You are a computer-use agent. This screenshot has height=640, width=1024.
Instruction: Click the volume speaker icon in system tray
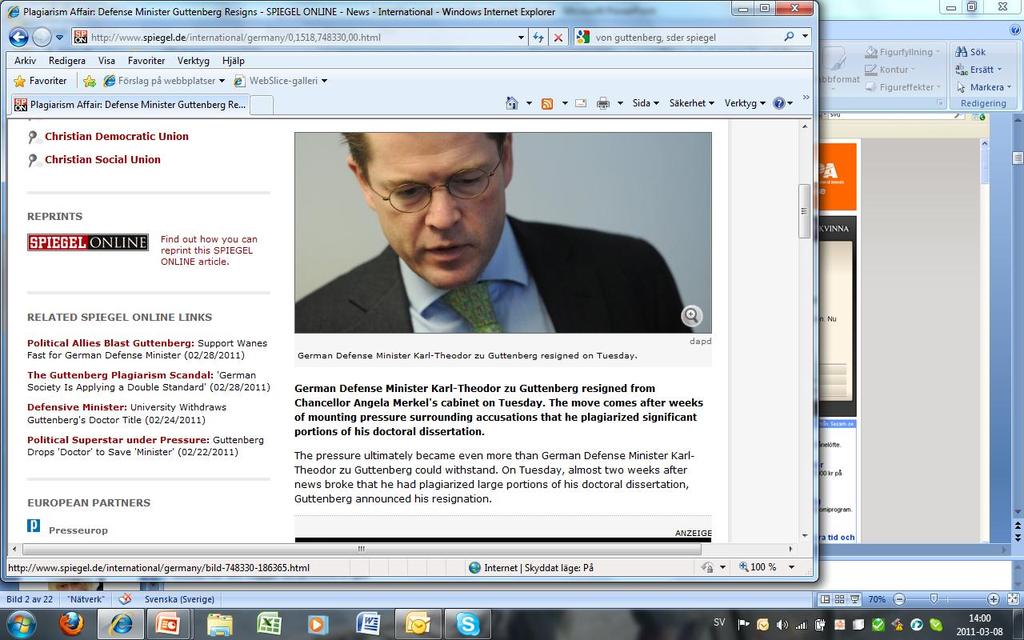pyautogui.click(x=782, y=625)
